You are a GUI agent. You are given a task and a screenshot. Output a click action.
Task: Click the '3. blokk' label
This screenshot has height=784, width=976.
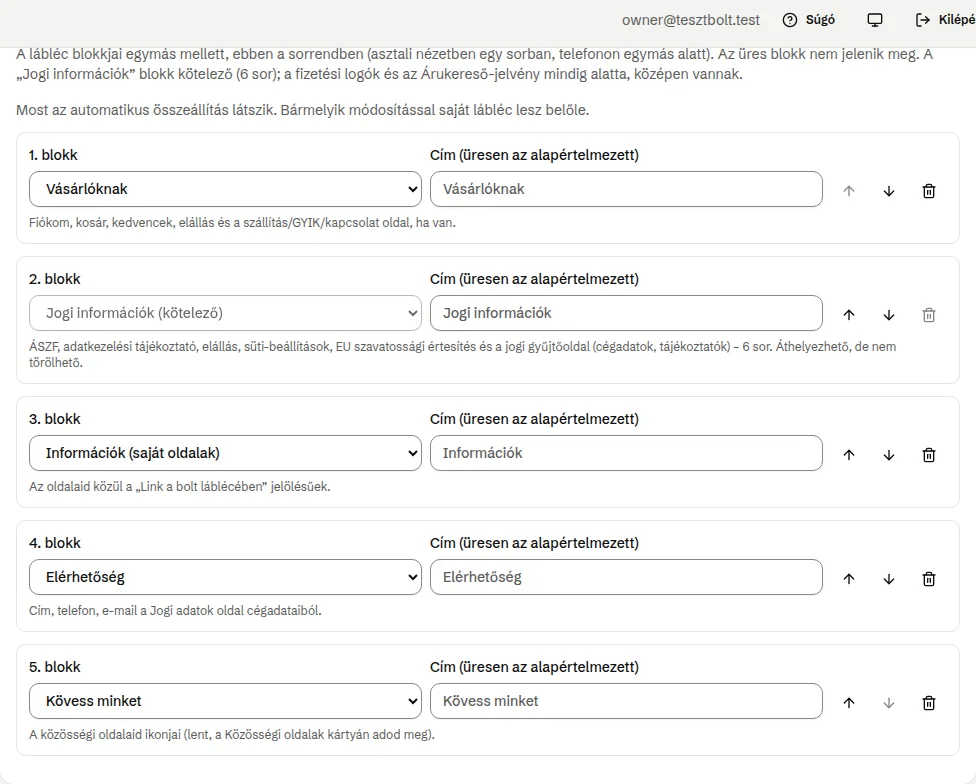coord(55,419)
